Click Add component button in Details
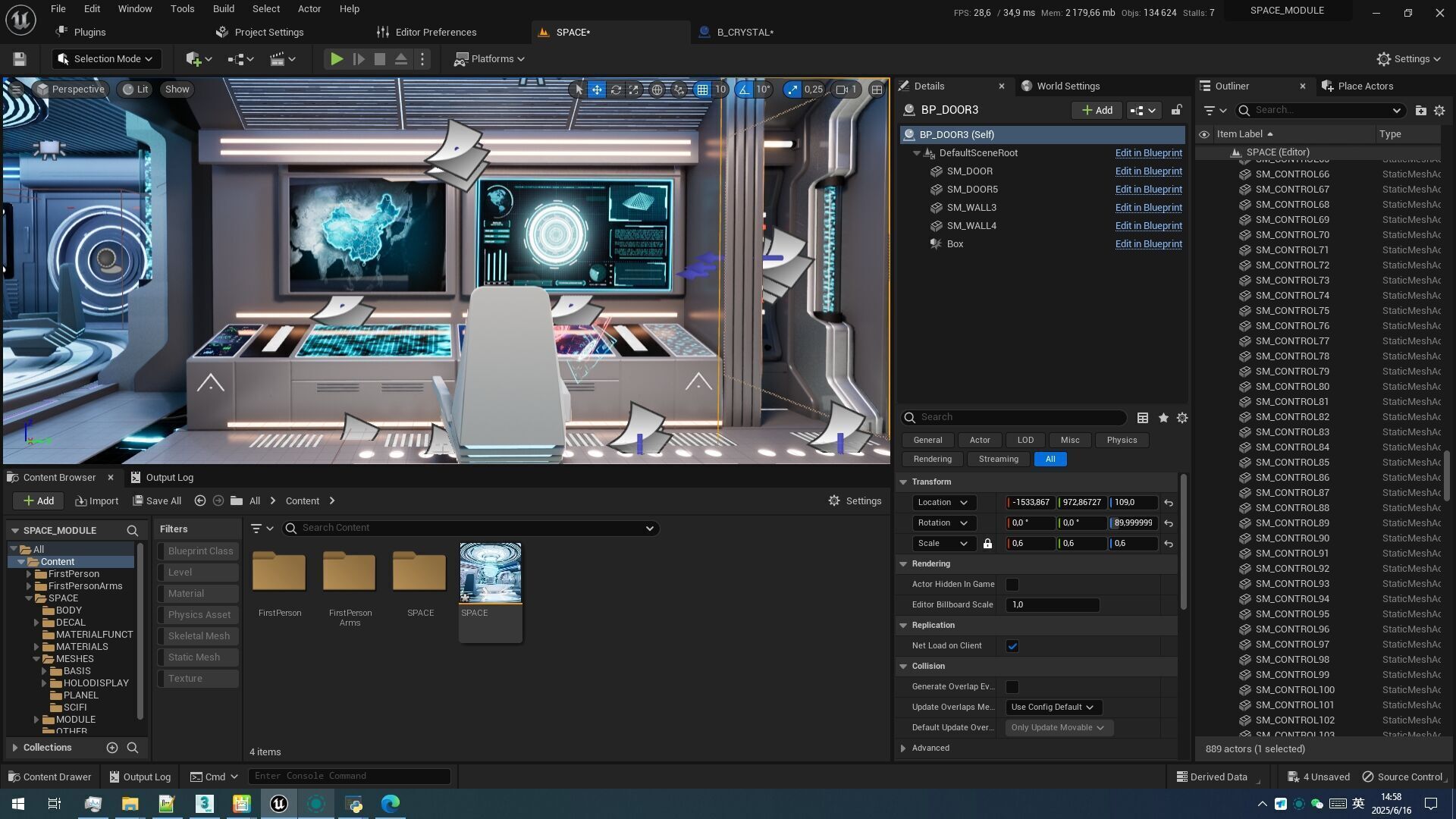The image size is (1456, 819). pos(1097,111)
